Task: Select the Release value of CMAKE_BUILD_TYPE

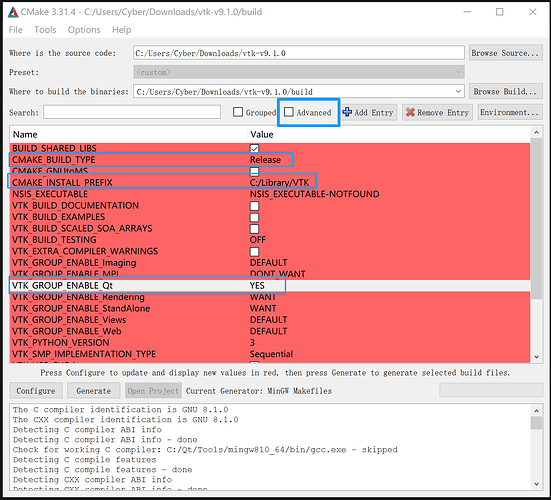Action: (265, 160)
